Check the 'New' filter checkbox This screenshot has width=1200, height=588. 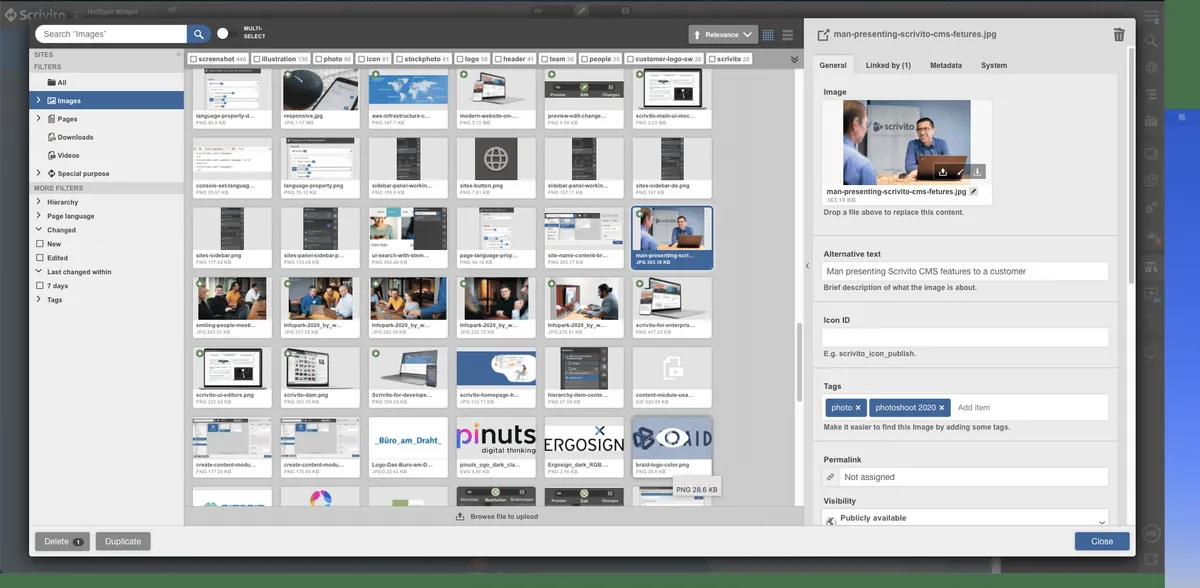(x=40, y=244)
